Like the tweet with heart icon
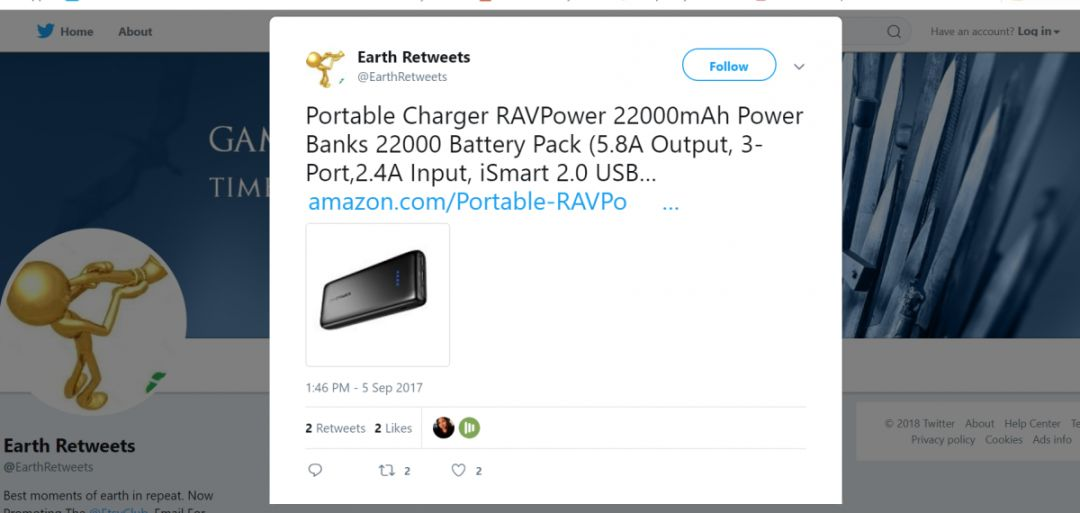Image resolution: width=1080 pixels, height=513 pixels. pyautogui.click(x=458, y=470)
